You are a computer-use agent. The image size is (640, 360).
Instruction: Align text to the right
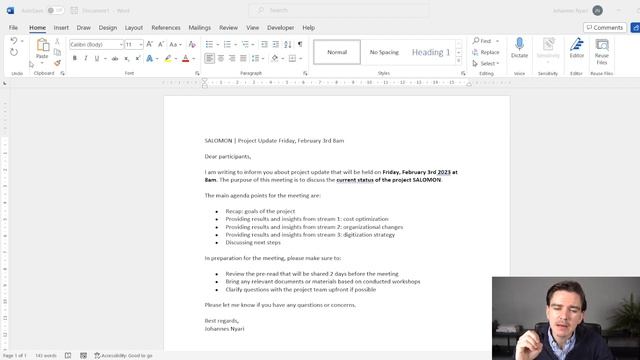232,59
